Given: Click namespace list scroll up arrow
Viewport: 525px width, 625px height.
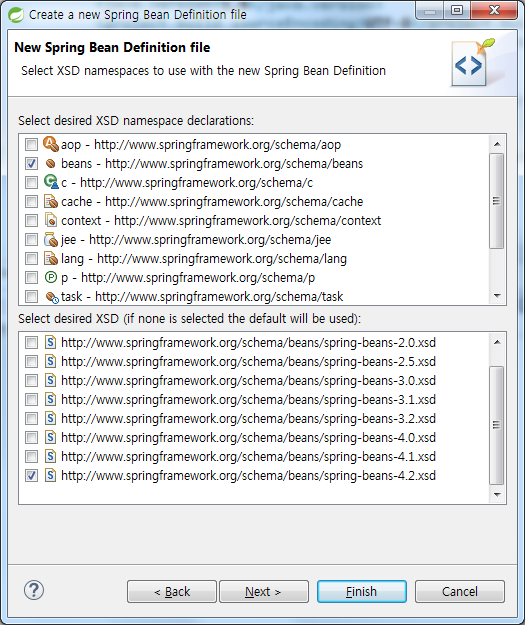Looking at the screenshot, I should (x=497, y=144).
